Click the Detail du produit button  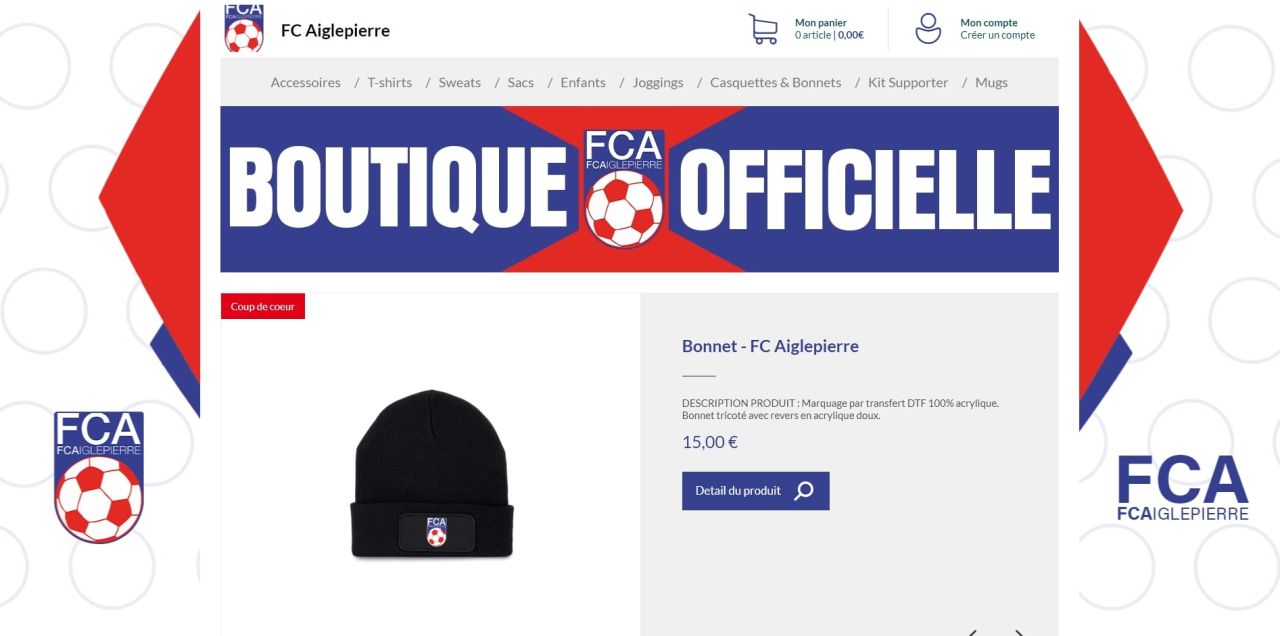point(755,491)
